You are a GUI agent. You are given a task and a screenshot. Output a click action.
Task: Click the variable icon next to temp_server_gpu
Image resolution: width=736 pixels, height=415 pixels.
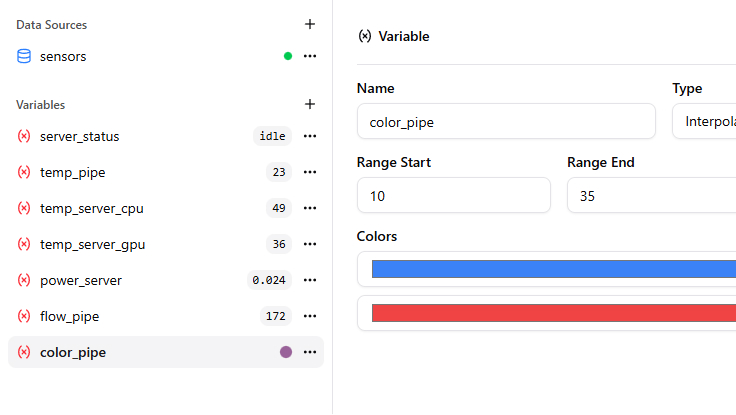click(24, 244)
